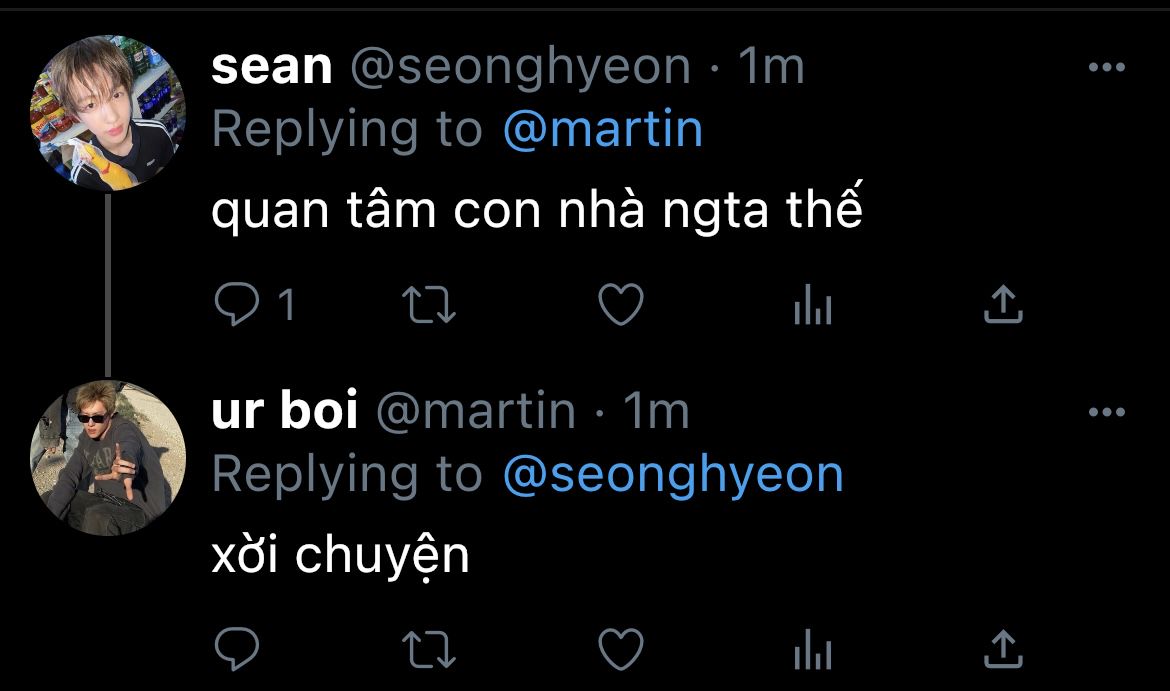1170x691 pixels.
Task: Share sean's tweet
Action: pos(1003,305)
